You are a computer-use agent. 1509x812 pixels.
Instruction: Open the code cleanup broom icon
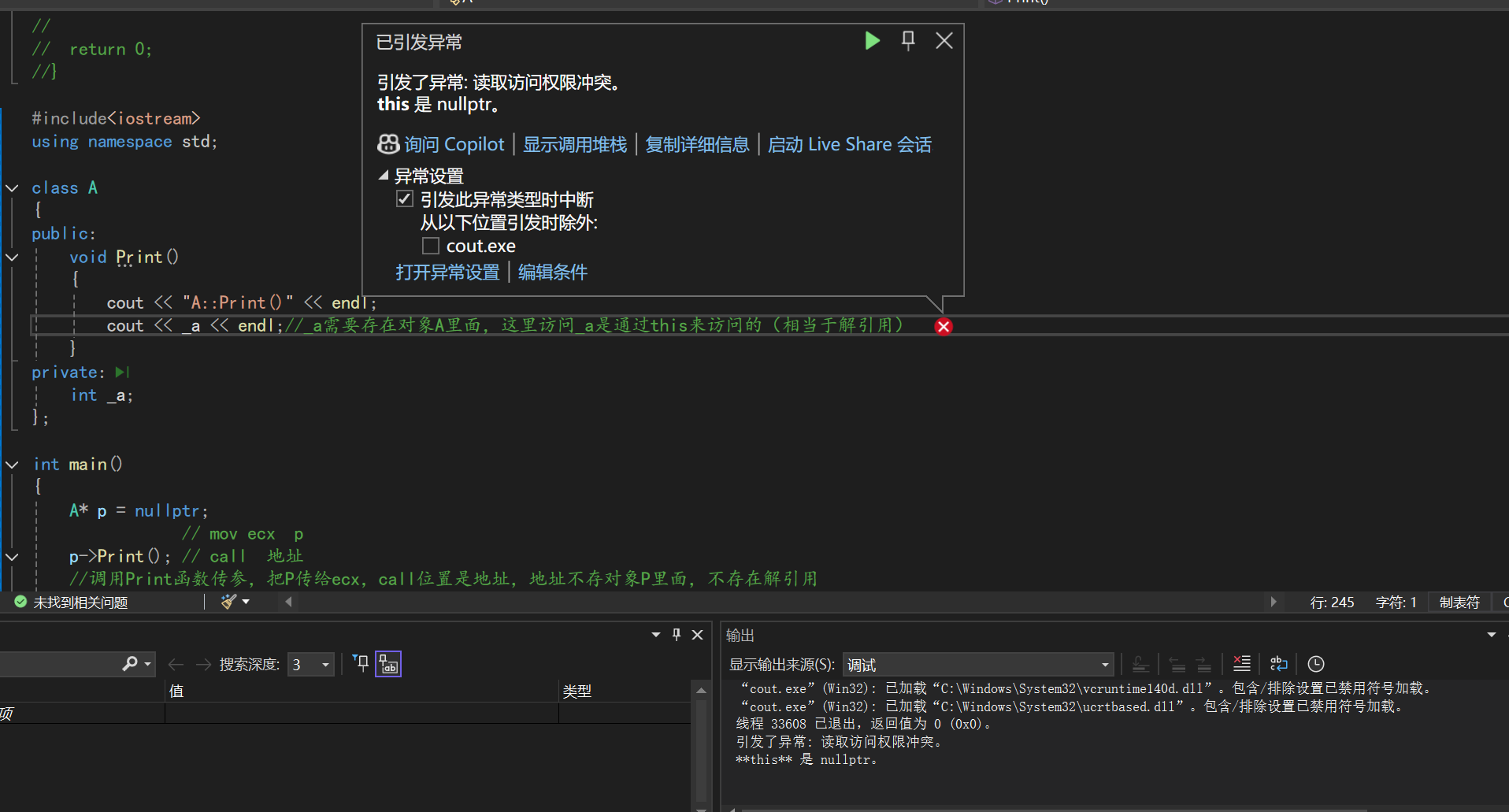pyautogui.click(x=228, y=602)
